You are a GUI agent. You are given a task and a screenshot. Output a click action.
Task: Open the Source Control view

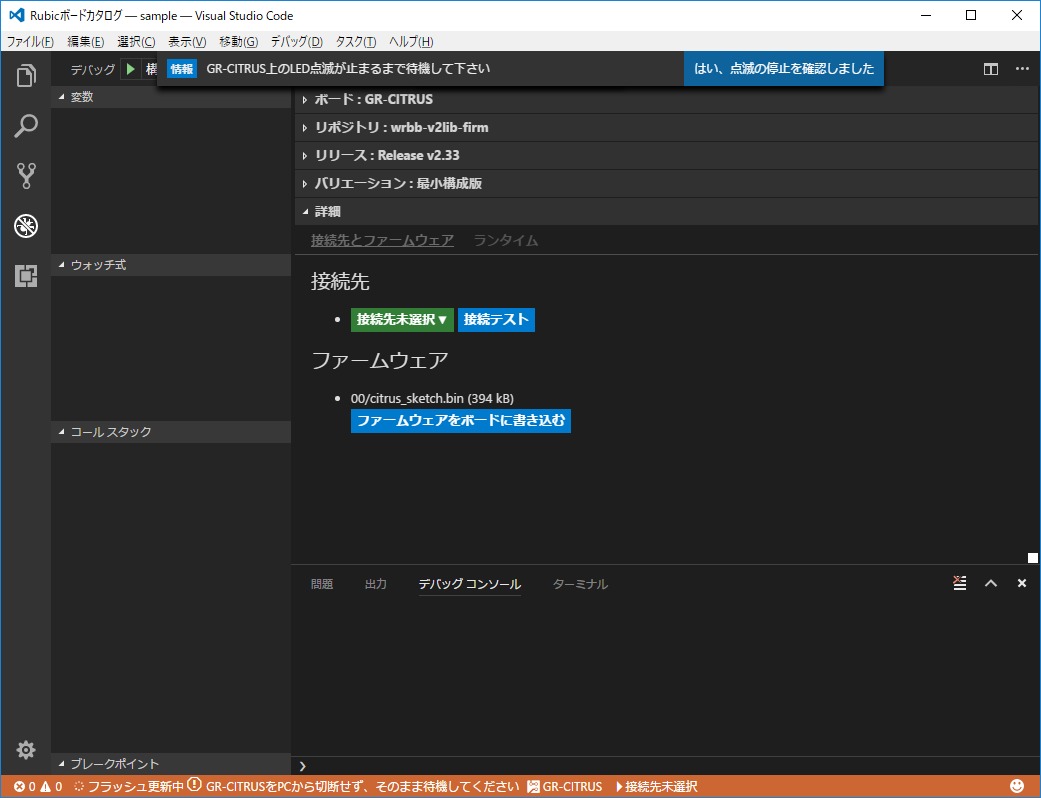pos(26,176)
